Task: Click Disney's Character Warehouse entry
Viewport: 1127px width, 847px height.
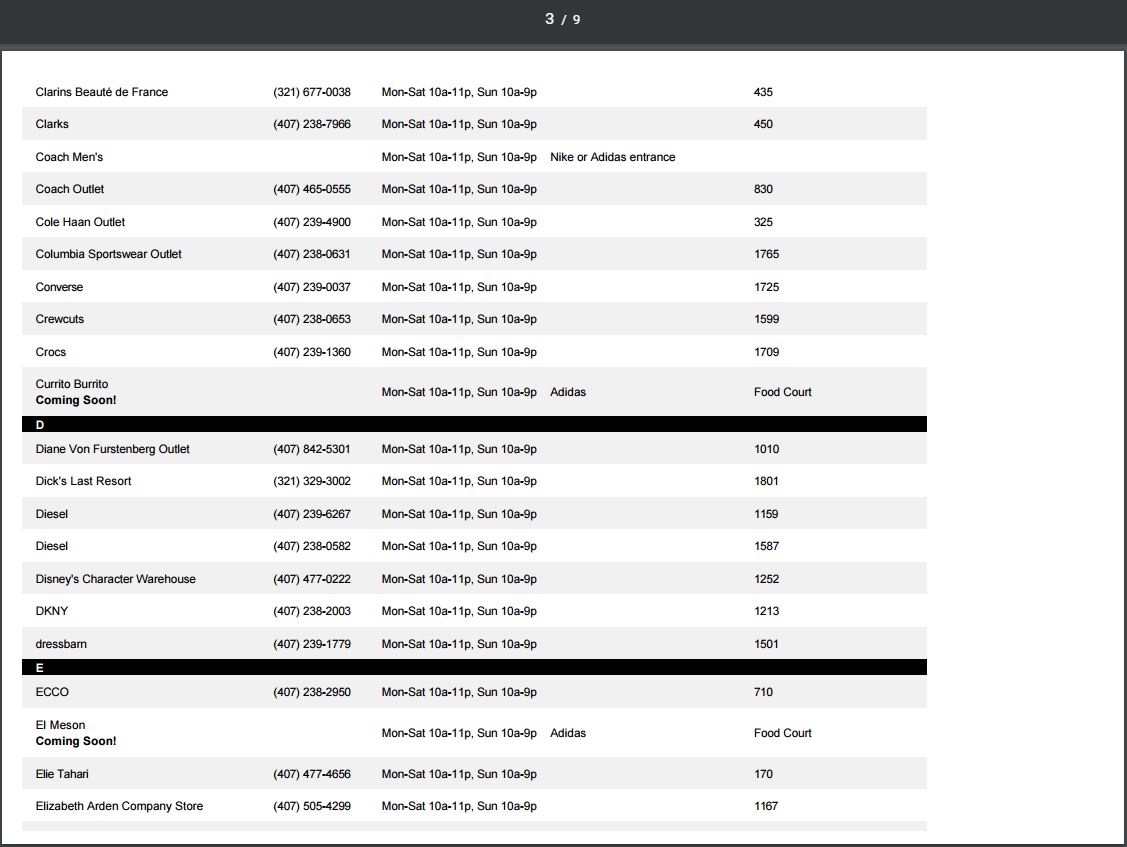Action: (x=116, y=579)
